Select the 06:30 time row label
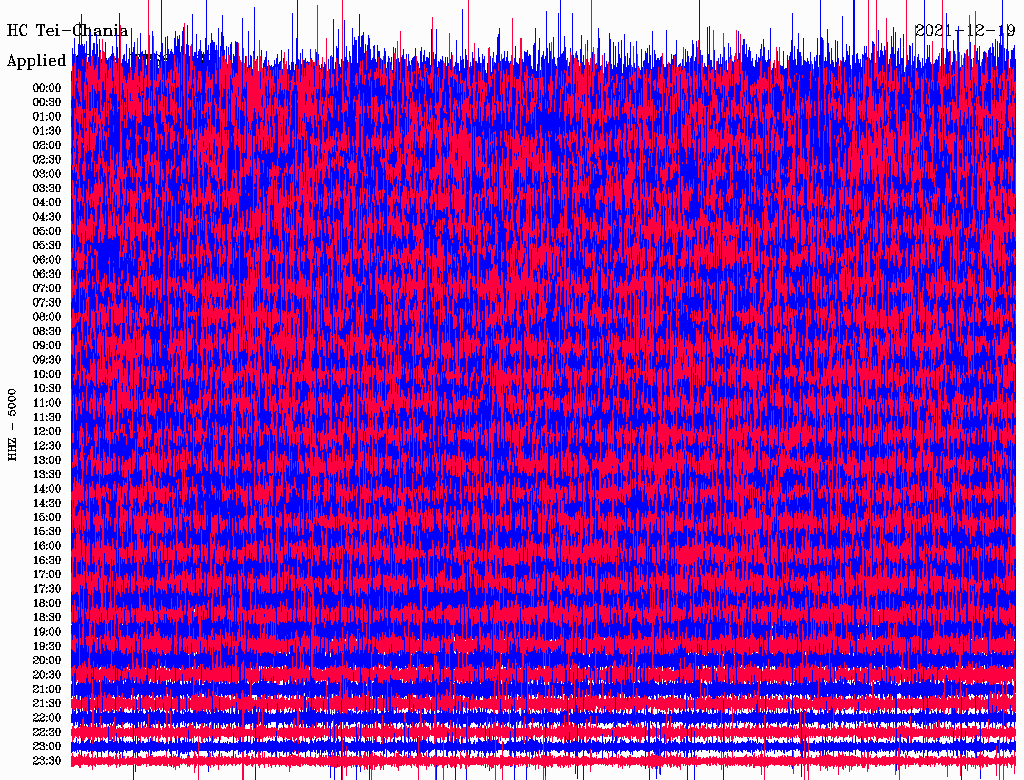1024x780 pixels. pyautogui.click(x=47, y=274)
